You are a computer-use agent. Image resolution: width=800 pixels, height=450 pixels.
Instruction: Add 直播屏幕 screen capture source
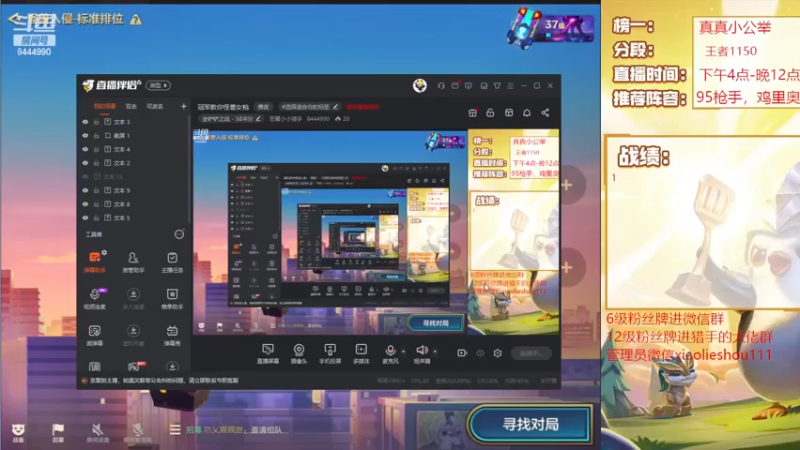pos(268,354)
